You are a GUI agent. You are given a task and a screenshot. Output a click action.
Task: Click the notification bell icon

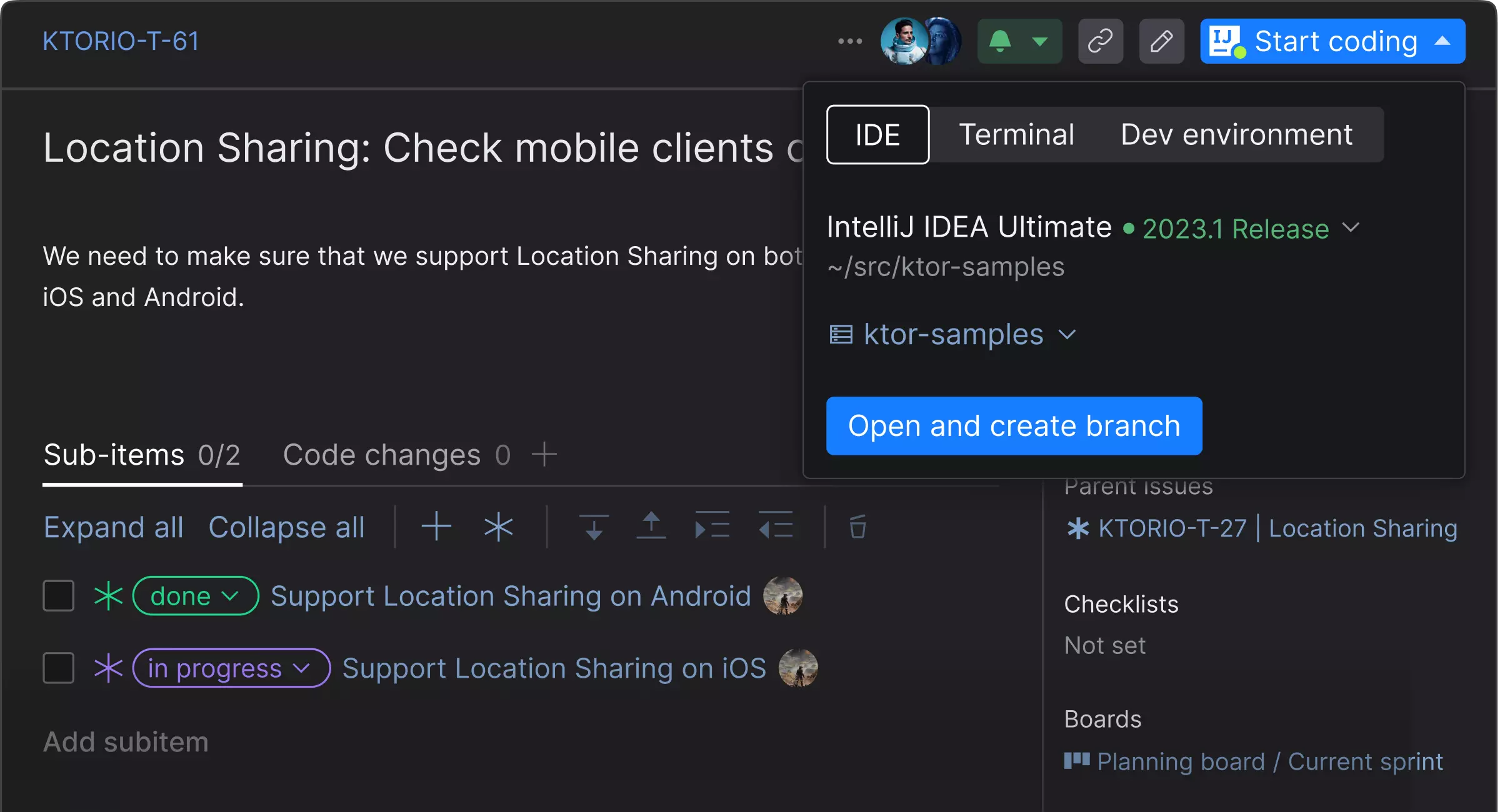click(999, 41)
